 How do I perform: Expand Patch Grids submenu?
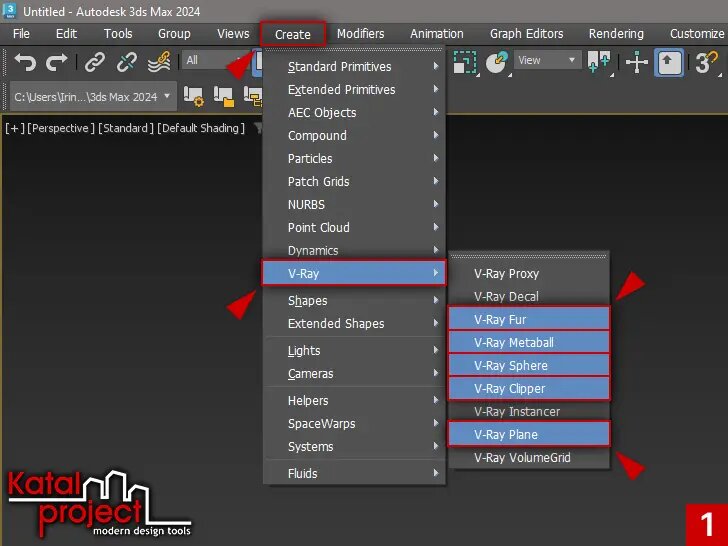click(x=354, y=182)
